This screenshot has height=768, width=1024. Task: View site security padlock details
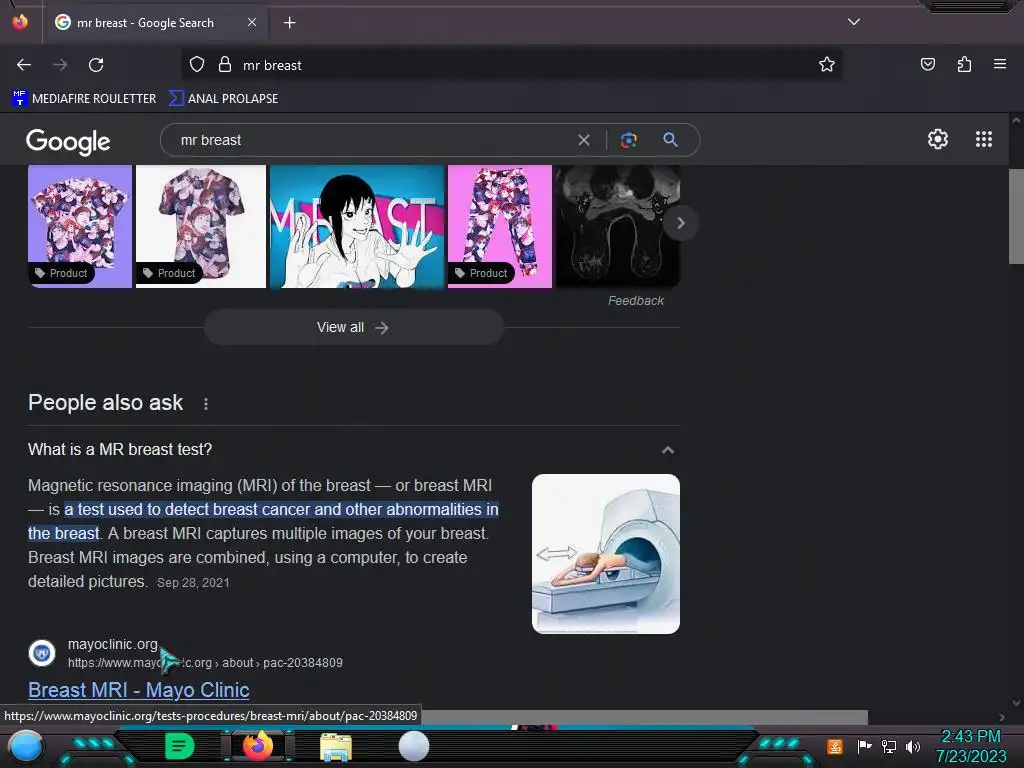click(225, 65)
